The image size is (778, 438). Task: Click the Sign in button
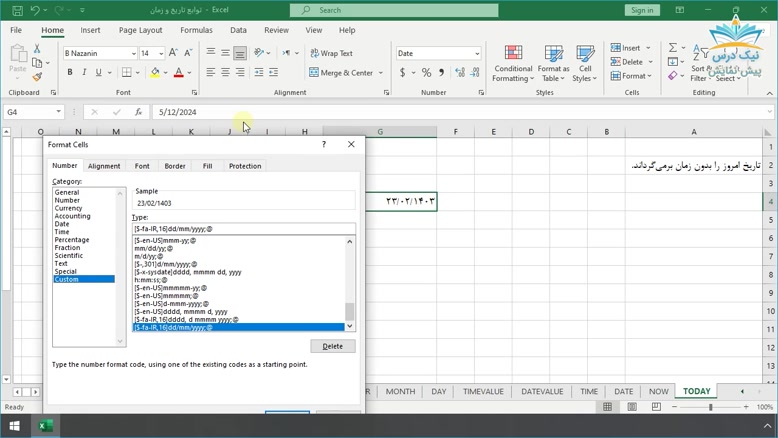point(642,10)
